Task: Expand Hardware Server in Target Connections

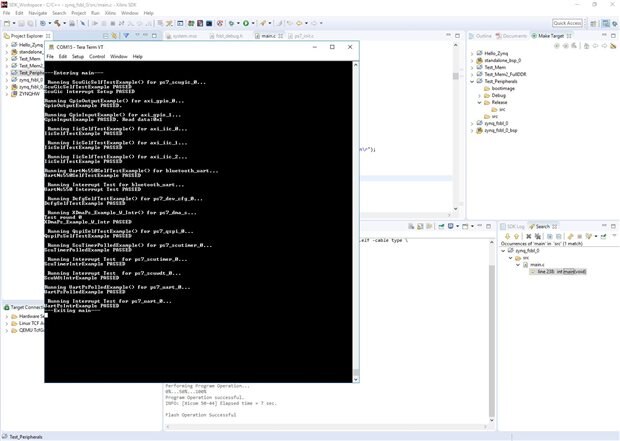Action: [x=6, y=317]
